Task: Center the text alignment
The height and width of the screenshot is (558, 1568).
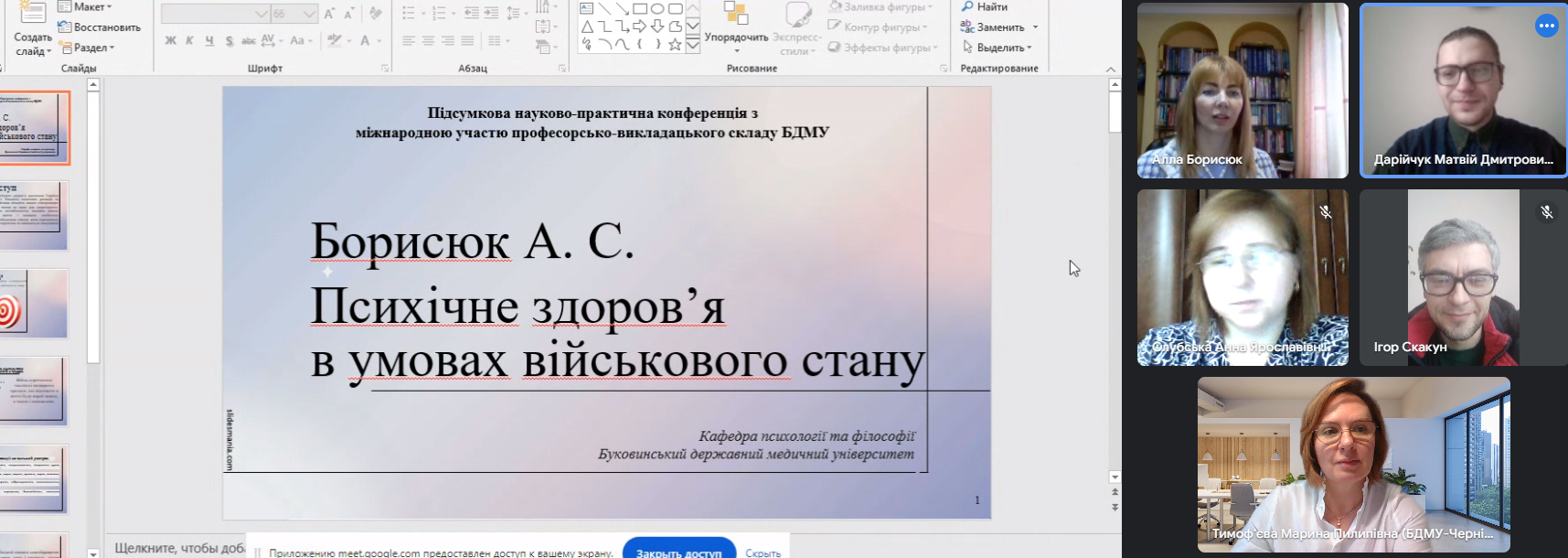Action: click(428, 41)
